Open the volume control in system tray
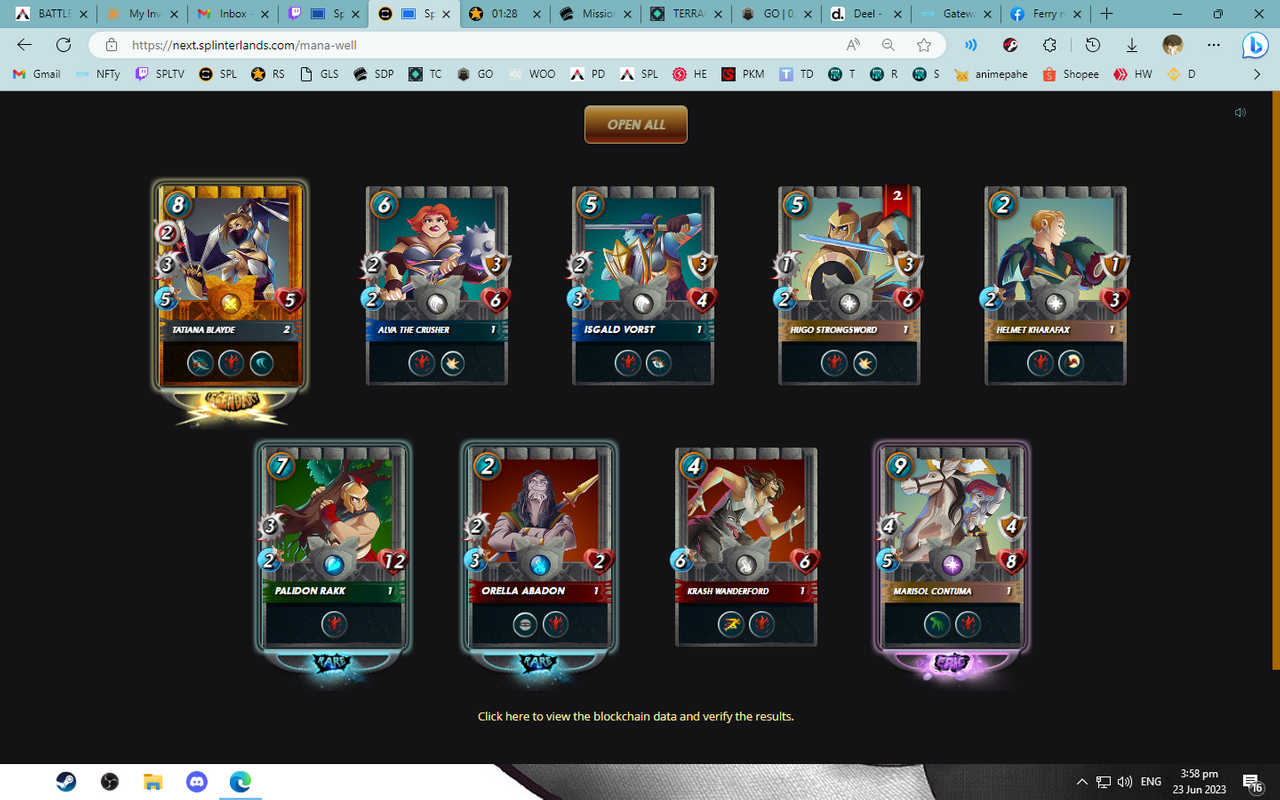 point(1125,782)
